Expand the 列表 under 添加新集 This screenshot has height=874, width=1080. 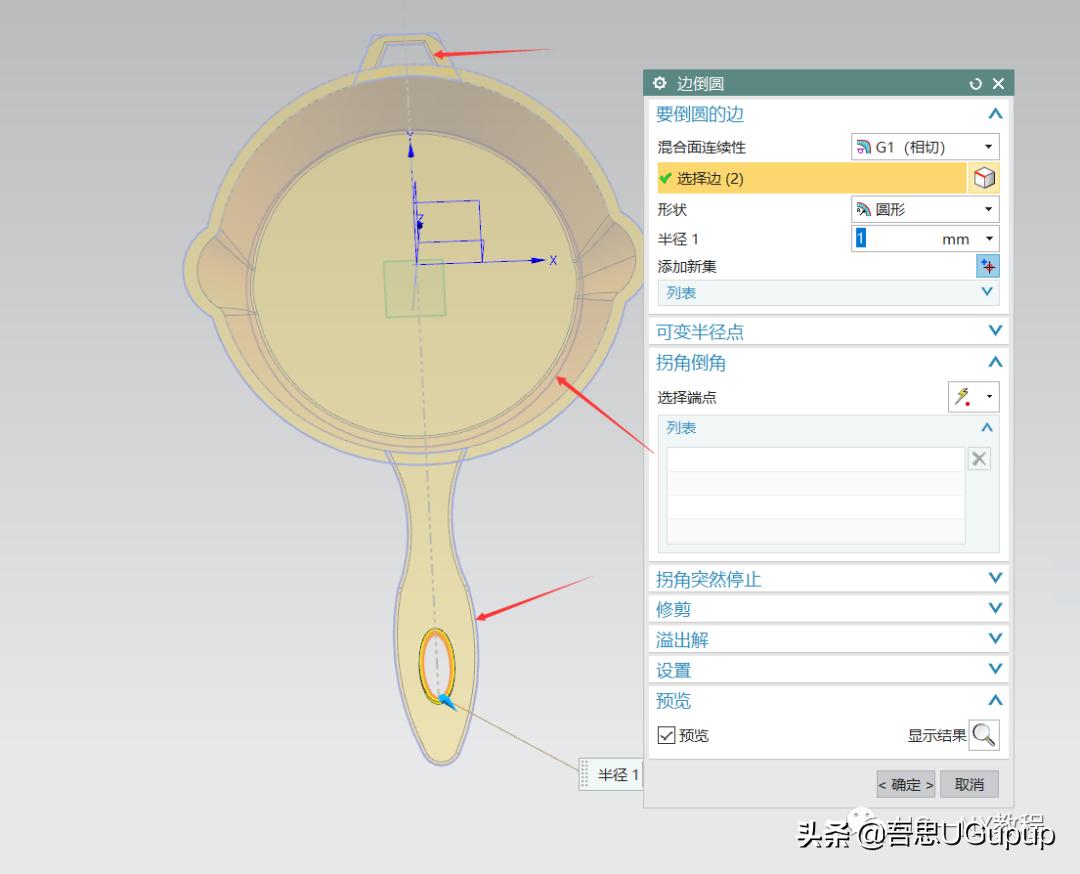987,292
